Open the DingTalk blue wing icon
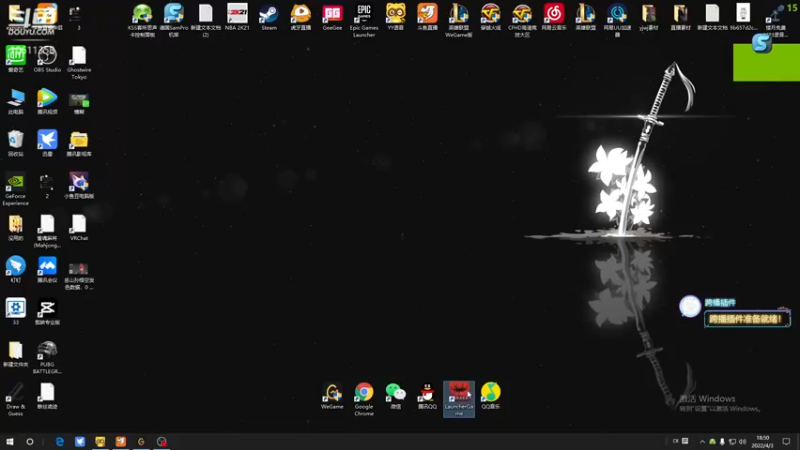 tap(15, 269)
